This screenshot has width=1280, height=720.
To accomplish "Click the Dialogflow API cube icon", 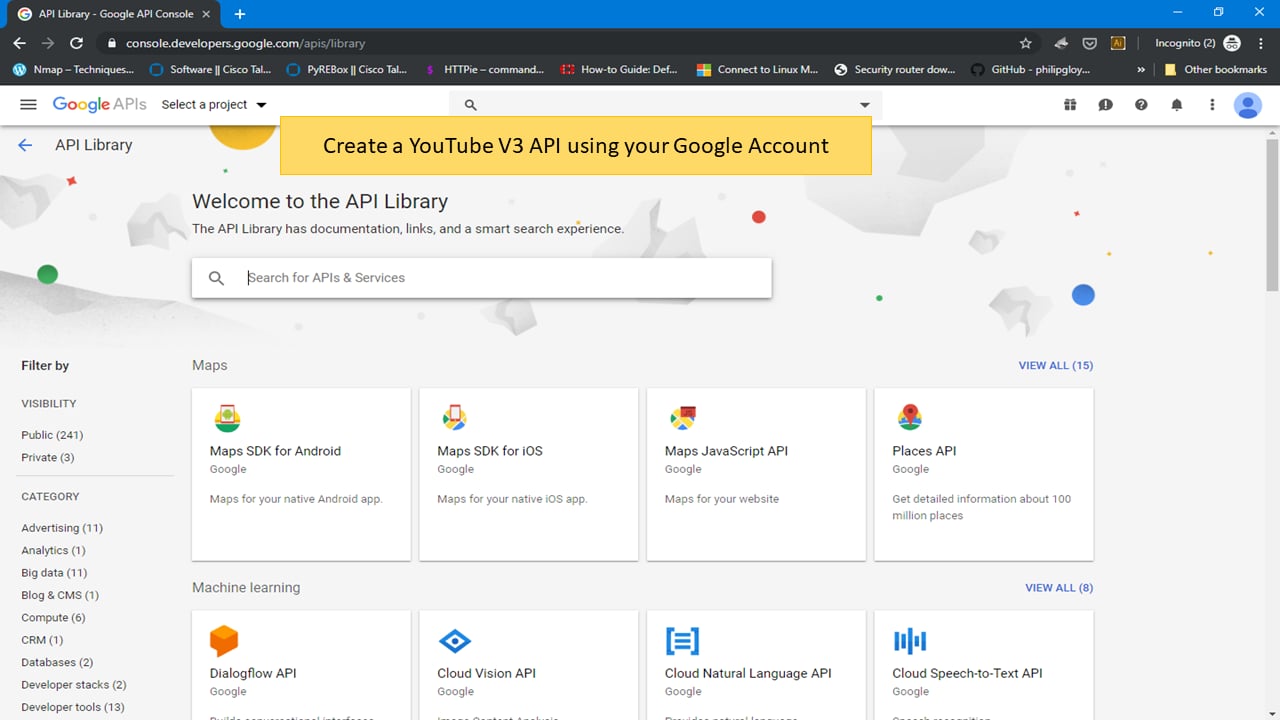I will coord(224,640).
